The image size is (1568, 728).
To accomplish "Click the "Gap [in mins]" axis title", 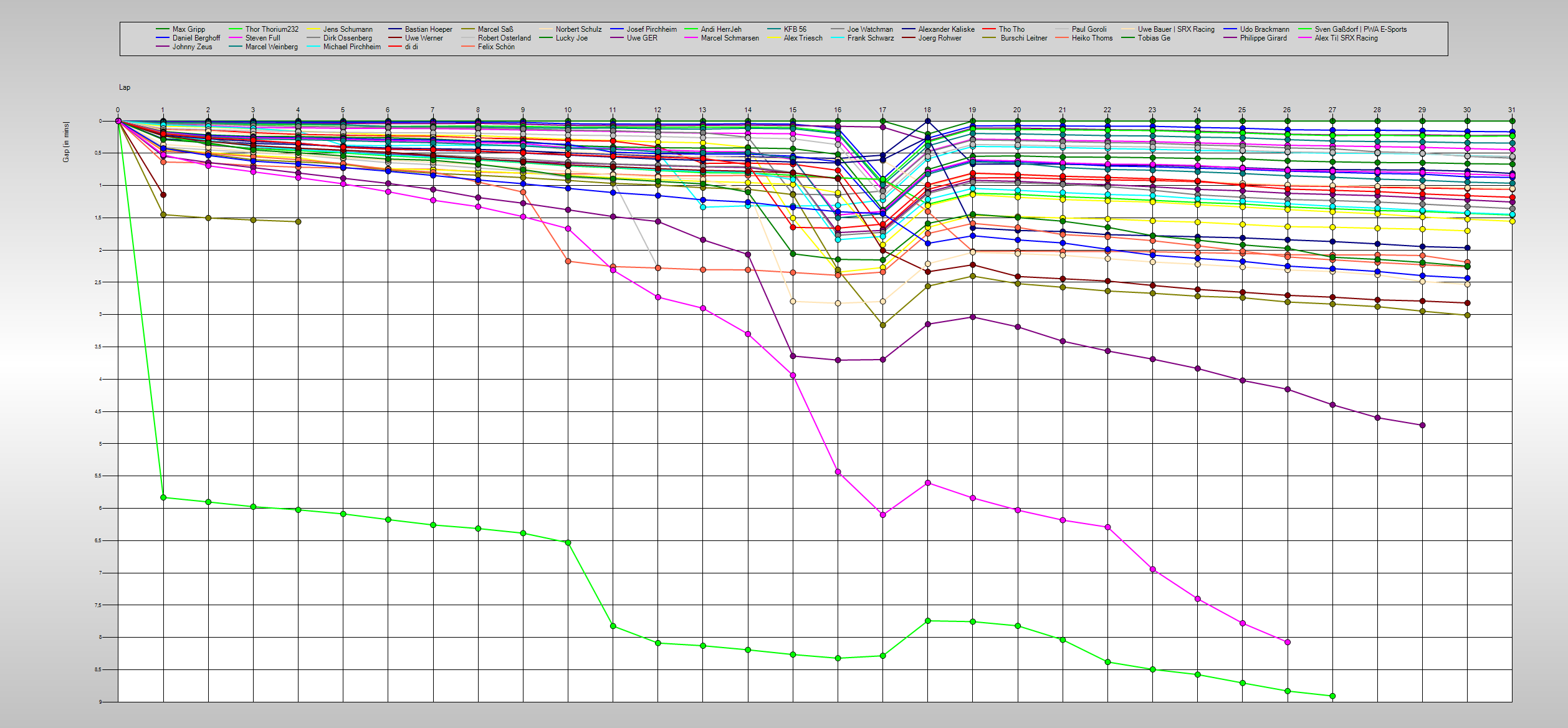I will click(66, 142).
